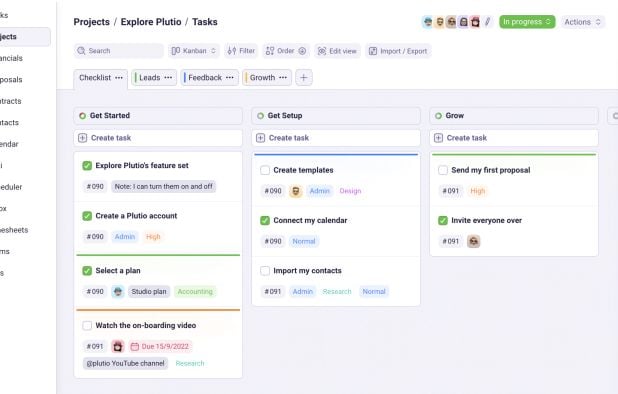Image resolution: width=618 pixels, height=394 pixels.
Task: Click the Order button
Action: [286, 51]
